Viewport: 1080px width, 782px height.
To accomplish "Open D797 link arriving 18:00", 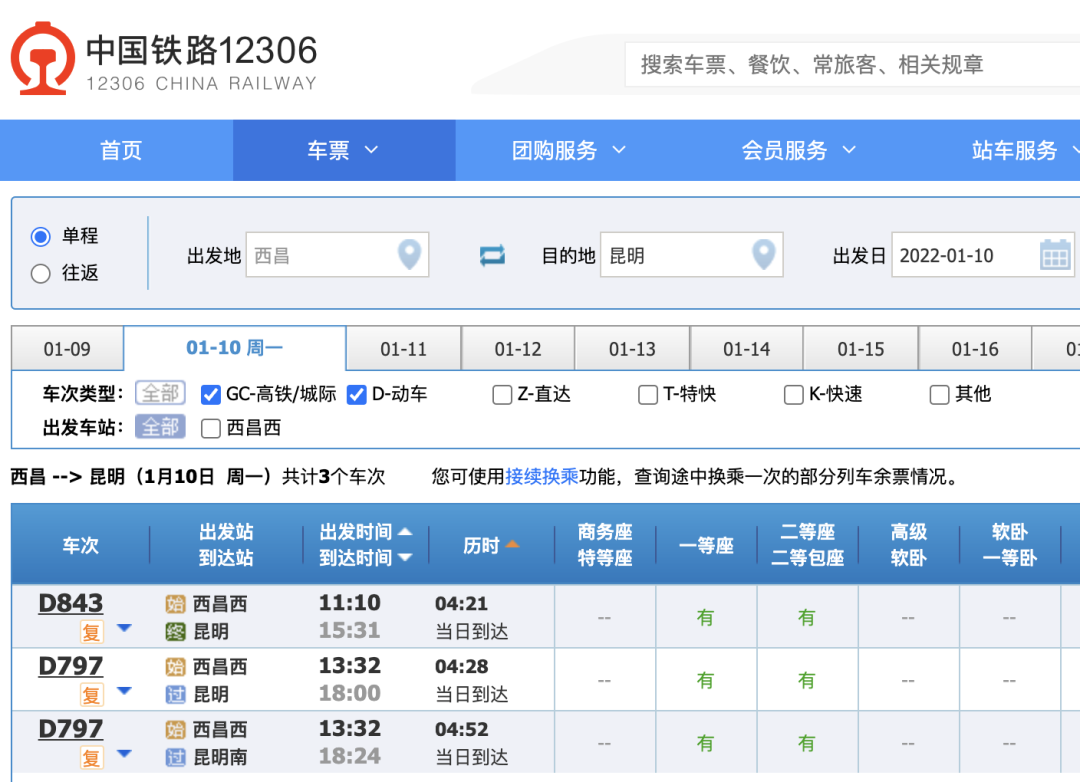I will (70, 666).
